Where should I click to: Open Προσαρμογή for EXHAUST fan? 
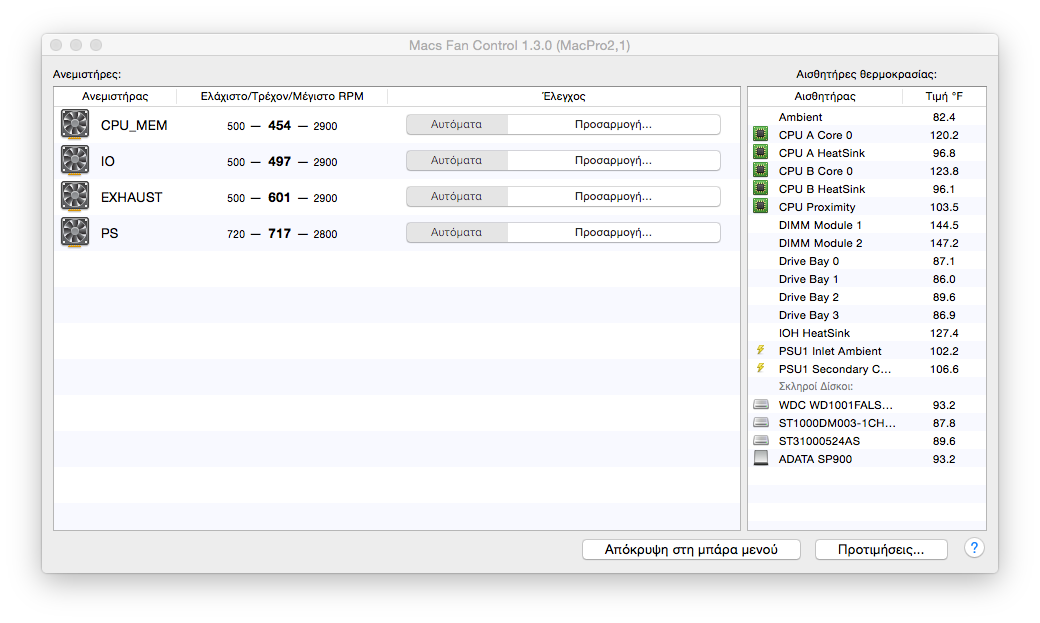(x=614, y=196)
